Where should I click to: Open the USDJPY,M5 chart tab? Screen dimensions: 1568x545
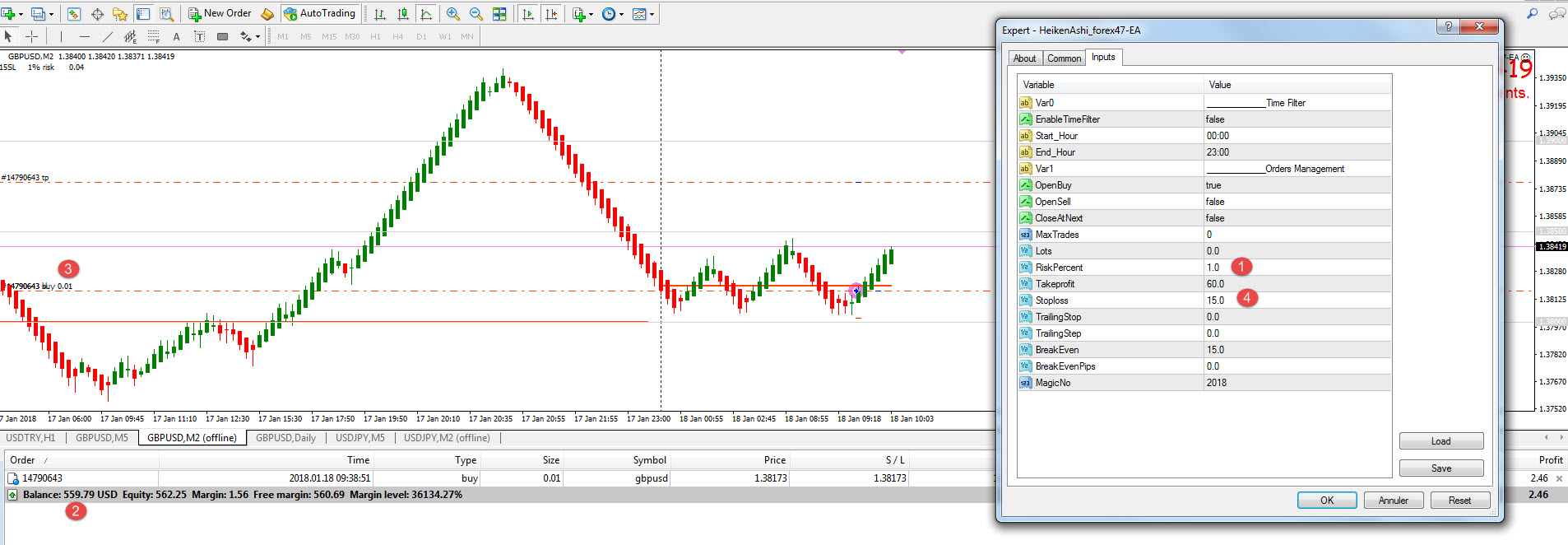(360, 438)
